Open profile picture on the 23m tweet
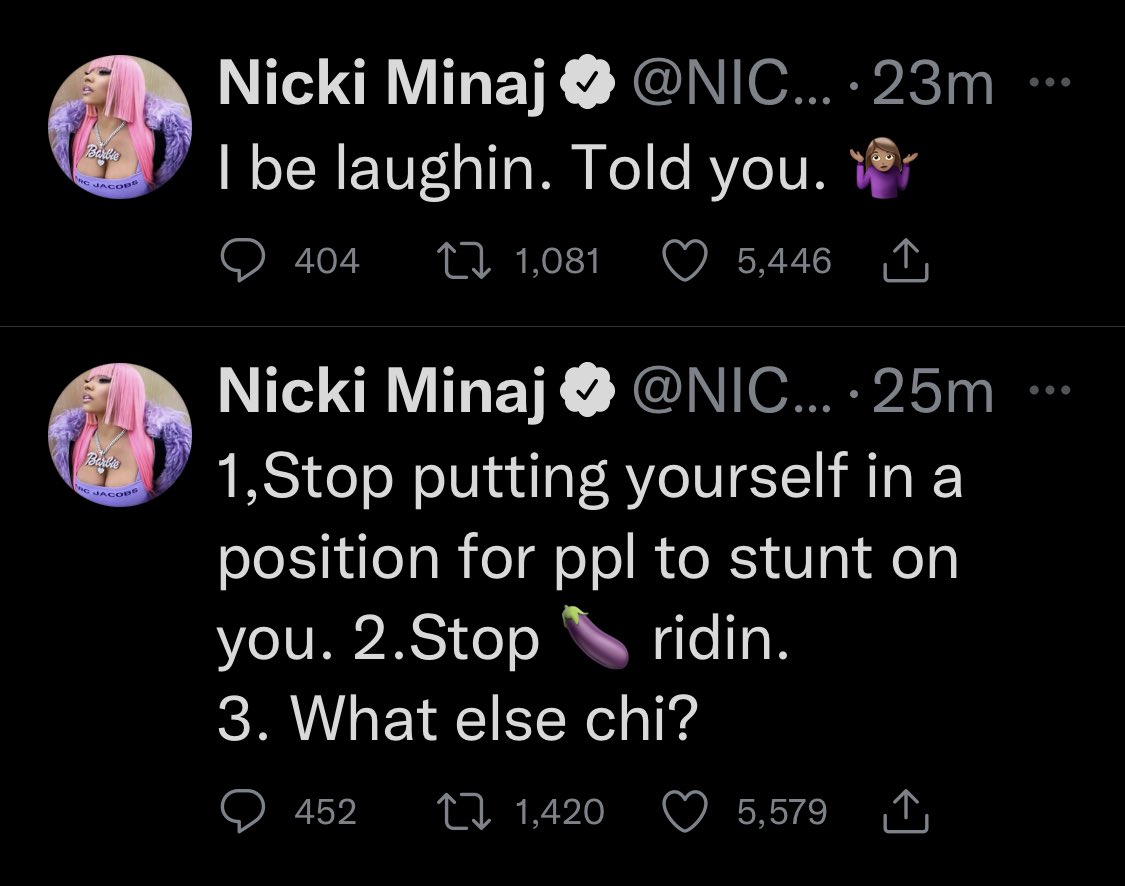The width and height of the screenshot is (1125, 886). tap(119, 127)
